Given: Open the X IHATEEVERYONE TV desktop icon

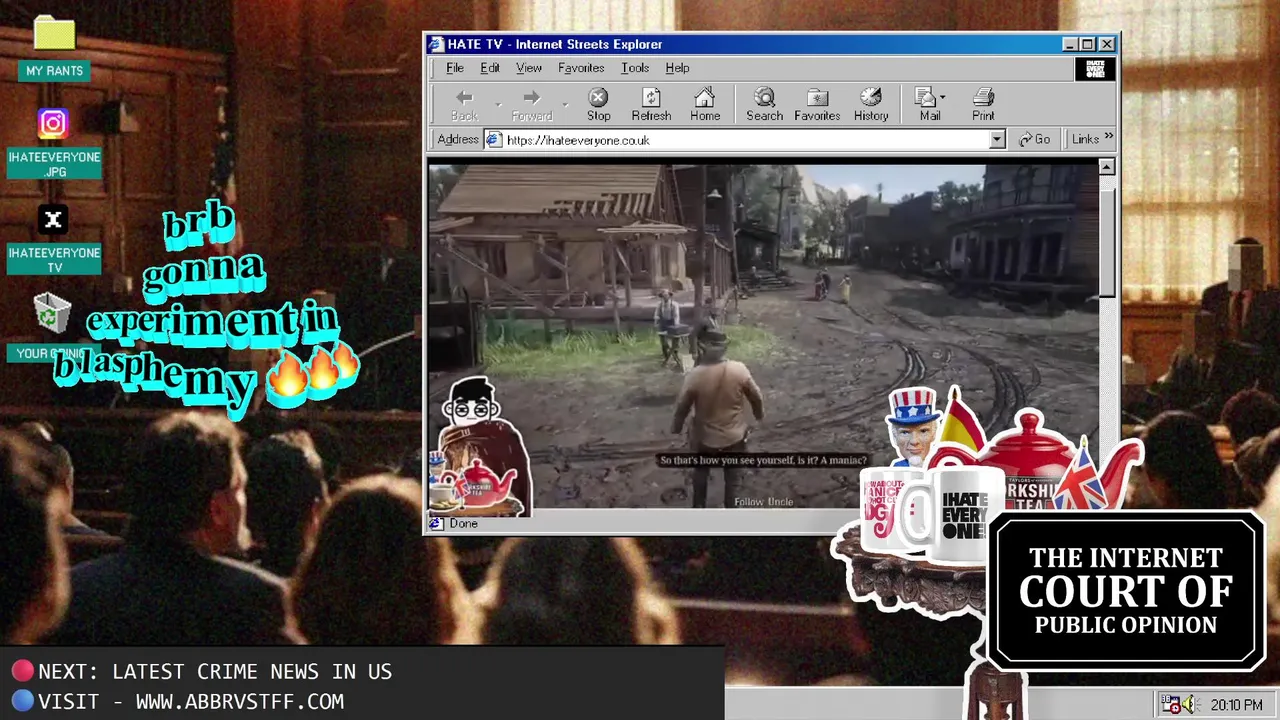Looking at the screenshot, I should click(54, 240).
